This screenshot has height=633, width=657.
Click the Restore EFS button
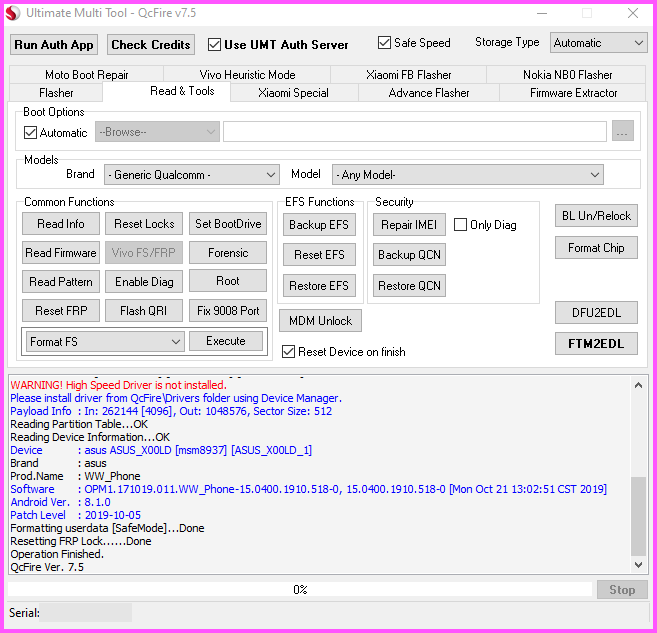pos(319,286)
